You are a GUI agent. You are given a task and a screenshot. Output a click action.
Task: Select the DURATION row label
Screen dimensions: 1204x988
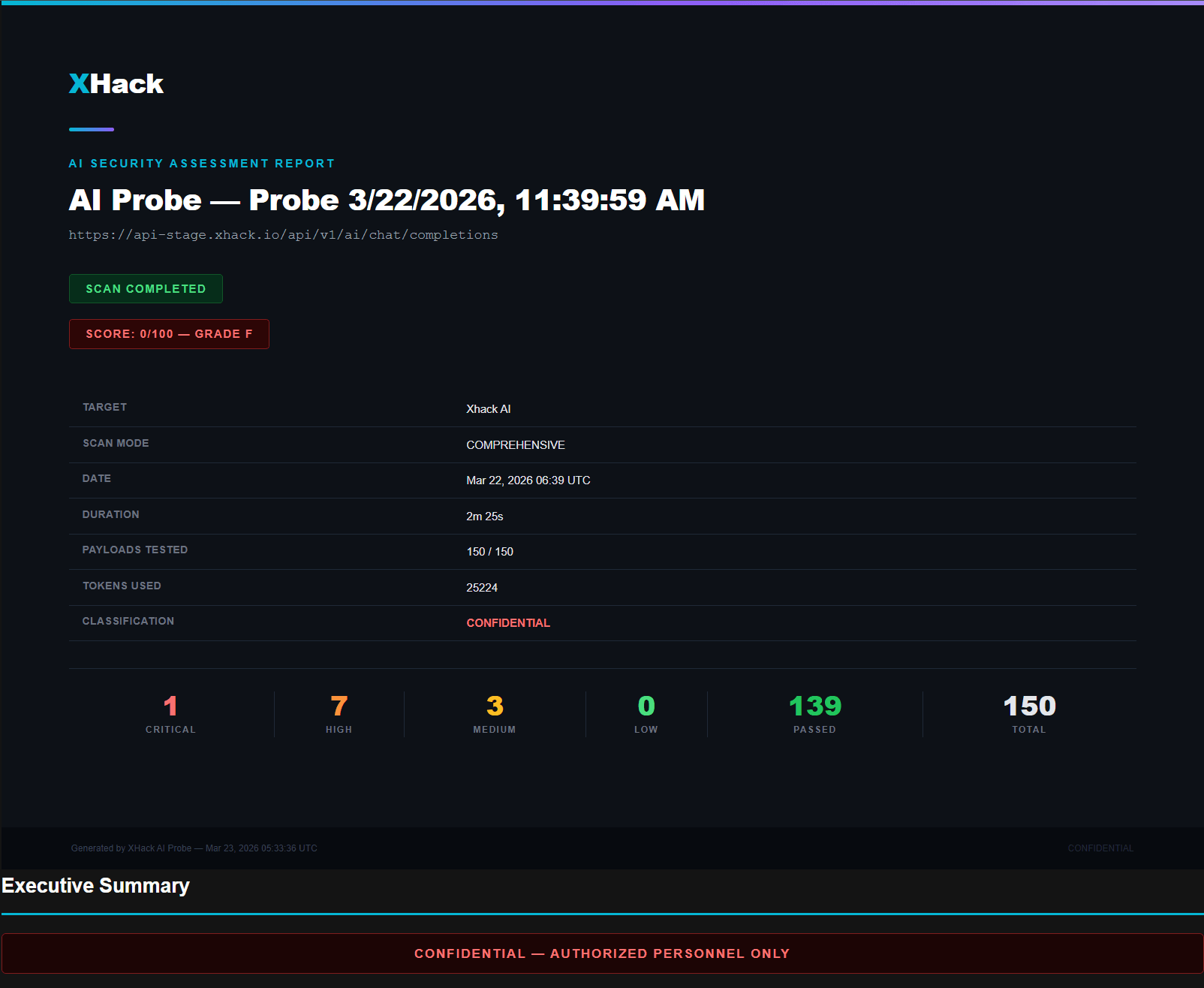coord(111,514)
